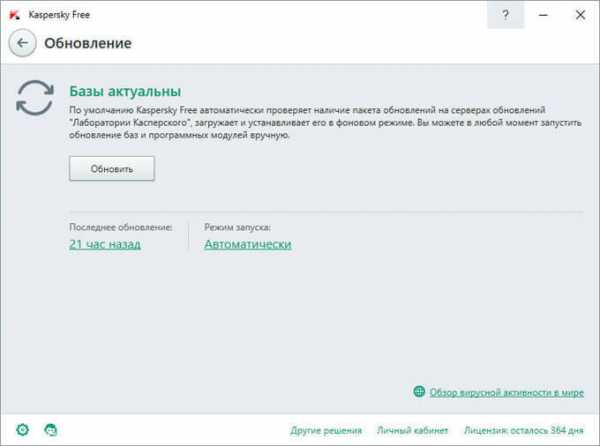Open Обзор вирусной активности в мире link

tap(507, 392)
